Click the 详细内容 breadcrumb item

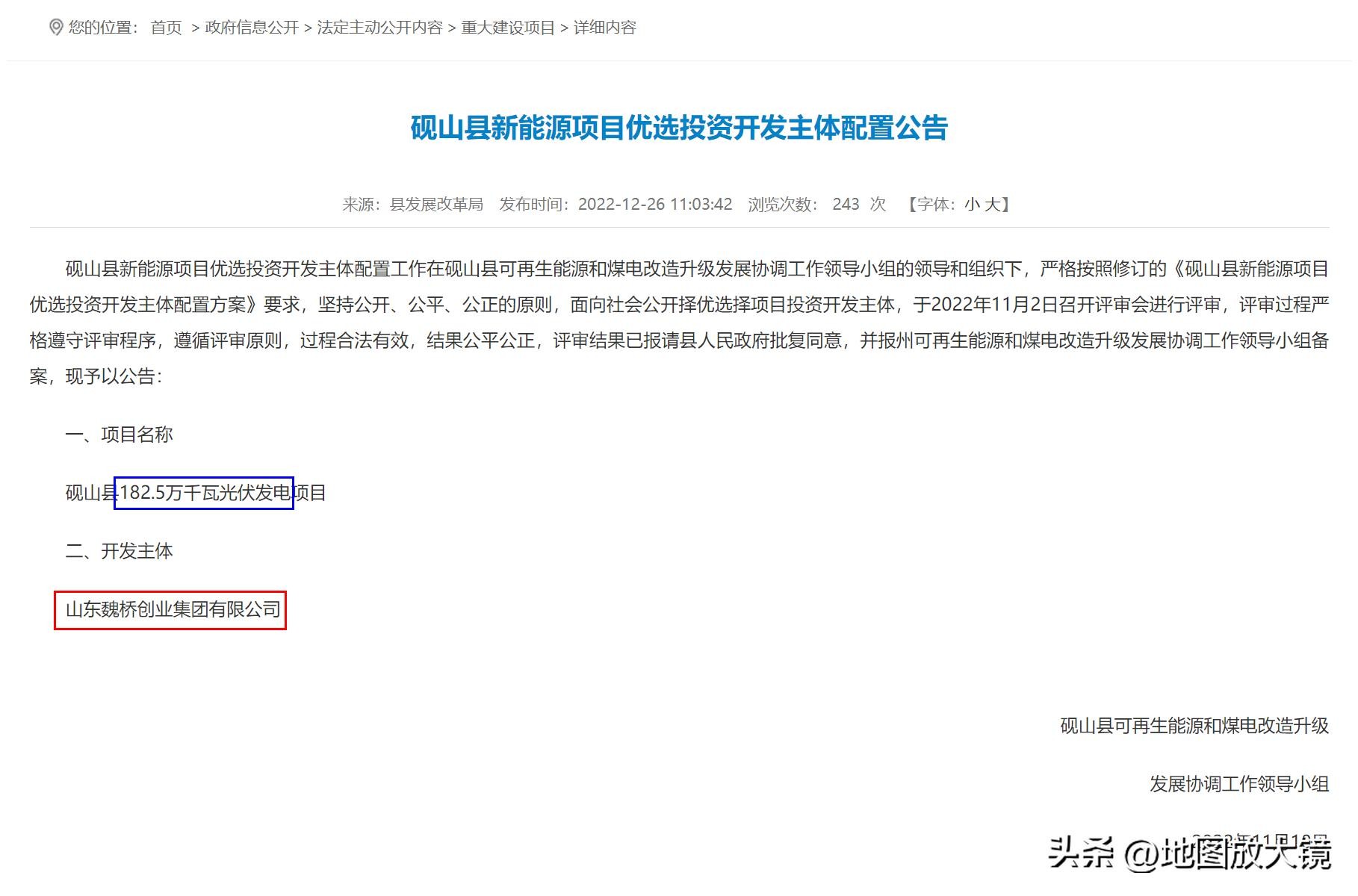604,28
